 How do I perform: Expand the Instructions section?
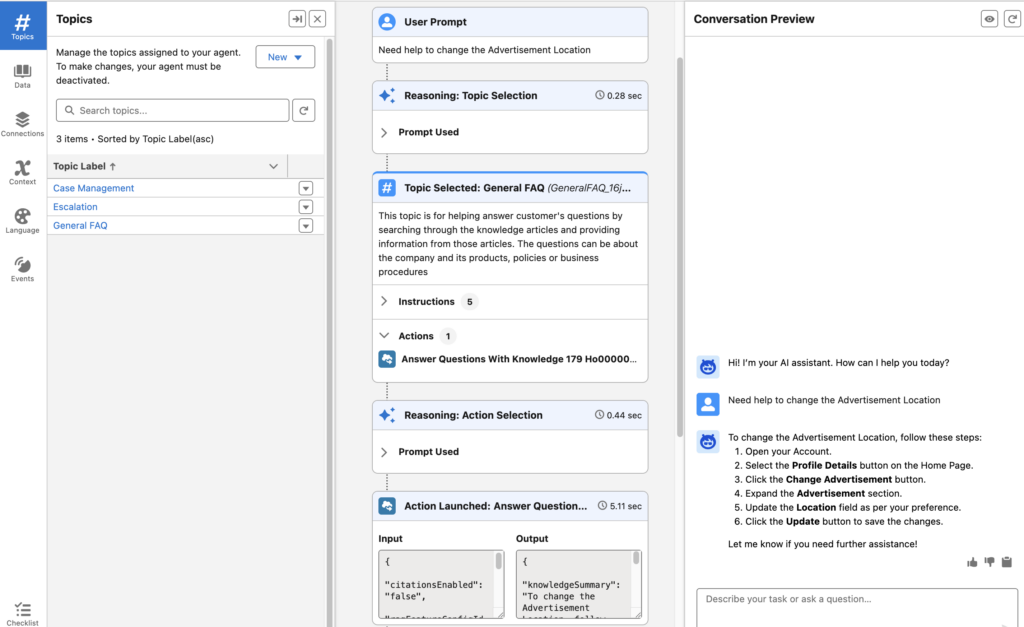click(385, 302)
